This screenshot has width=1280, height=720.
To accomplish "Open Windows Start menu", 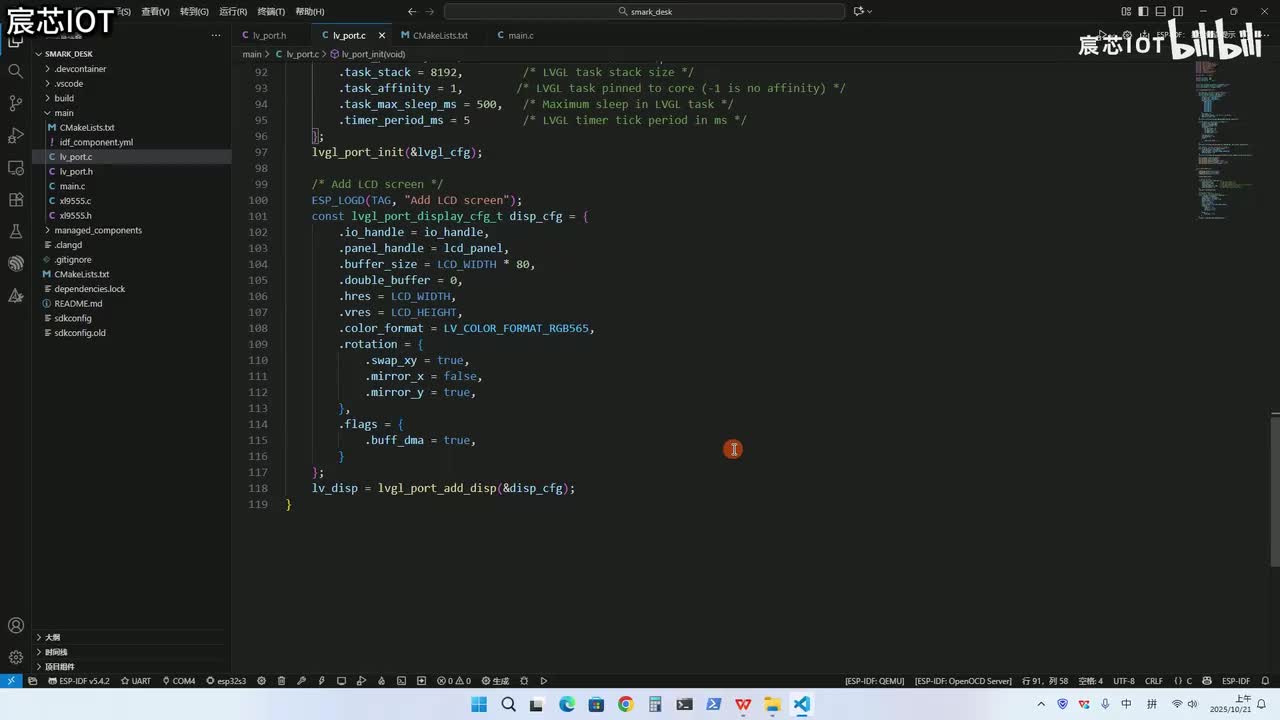I will click(x=479, y=704).
